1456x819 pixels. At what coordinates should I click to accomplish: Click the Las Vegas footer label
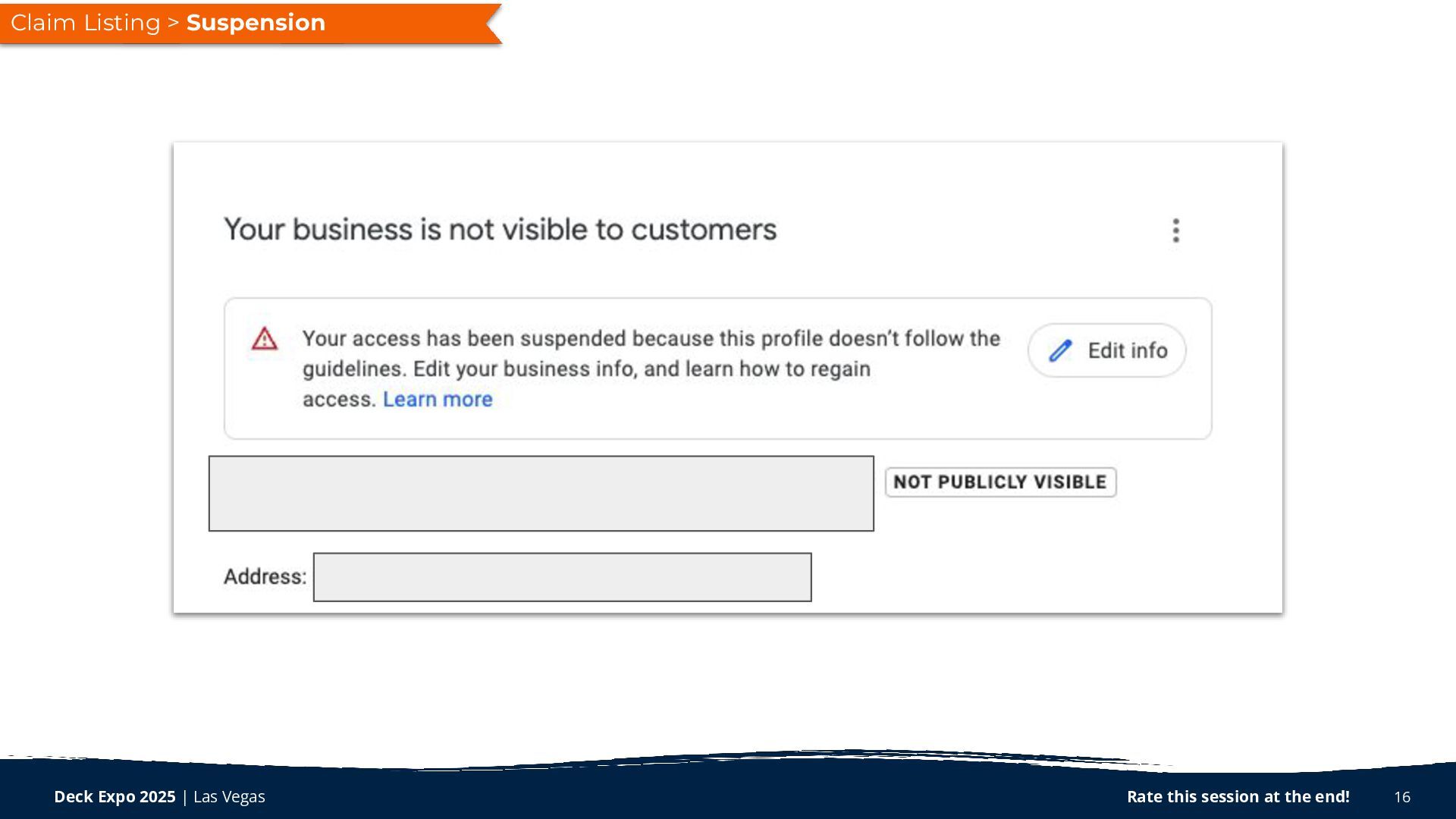(x=229, y=796)
